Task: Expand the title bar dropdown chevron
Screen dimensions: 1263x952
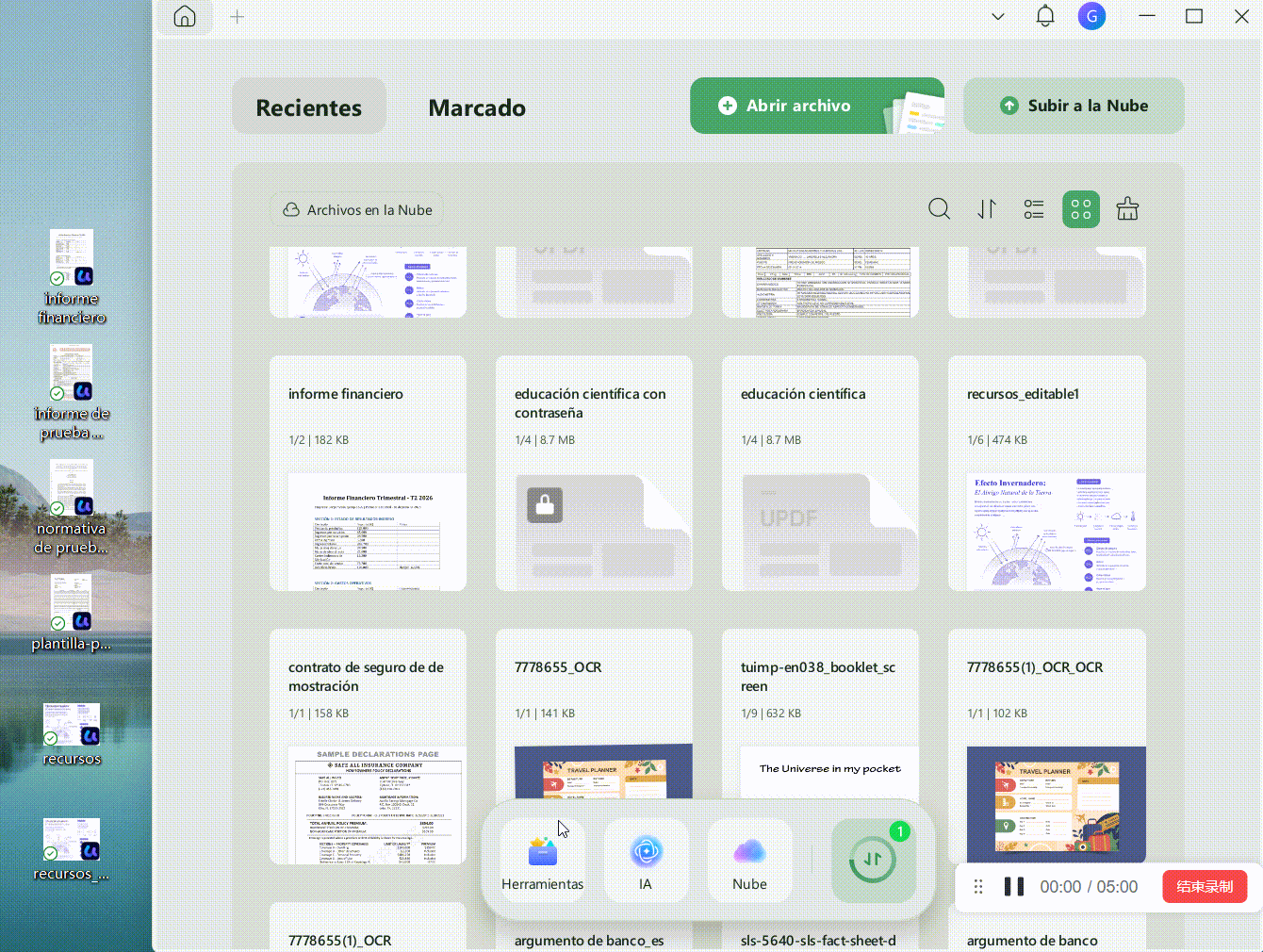Action: [x=998, y=17]
